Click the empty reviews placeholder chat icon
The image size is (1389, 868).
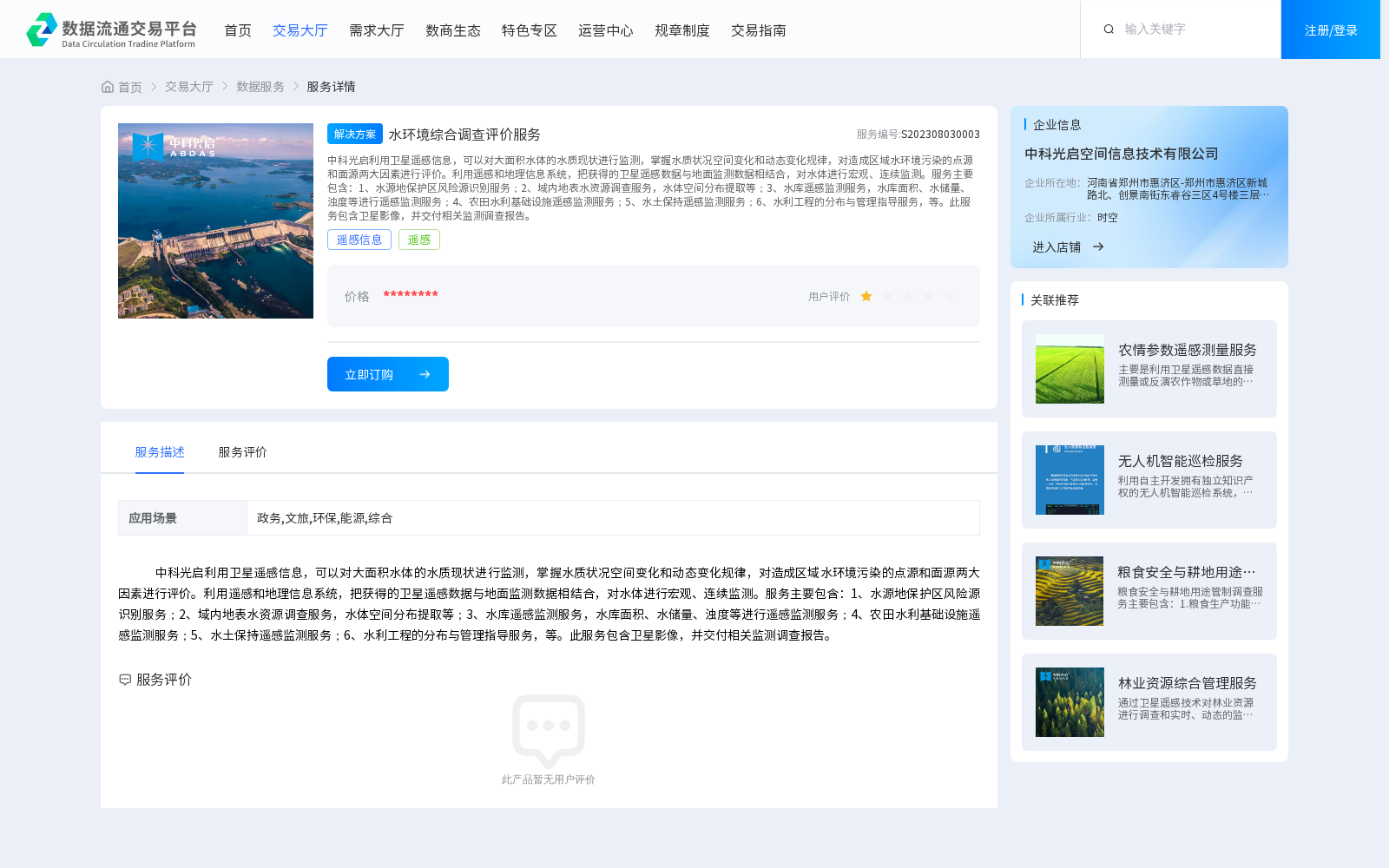click(549, 730)
